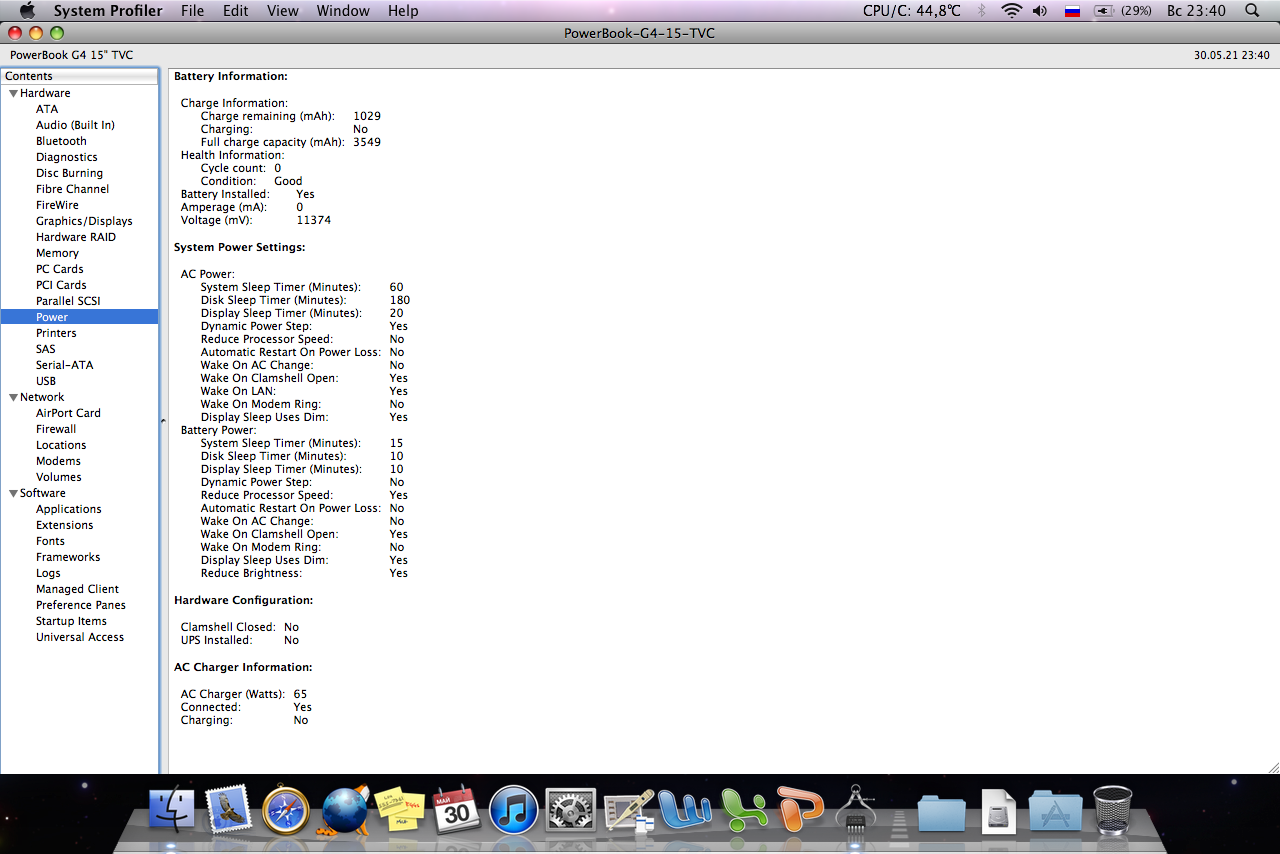Open Spotlight search magnifier
The width and height of the screenshot is (1280, 854).
click(x=1252, y=11)
